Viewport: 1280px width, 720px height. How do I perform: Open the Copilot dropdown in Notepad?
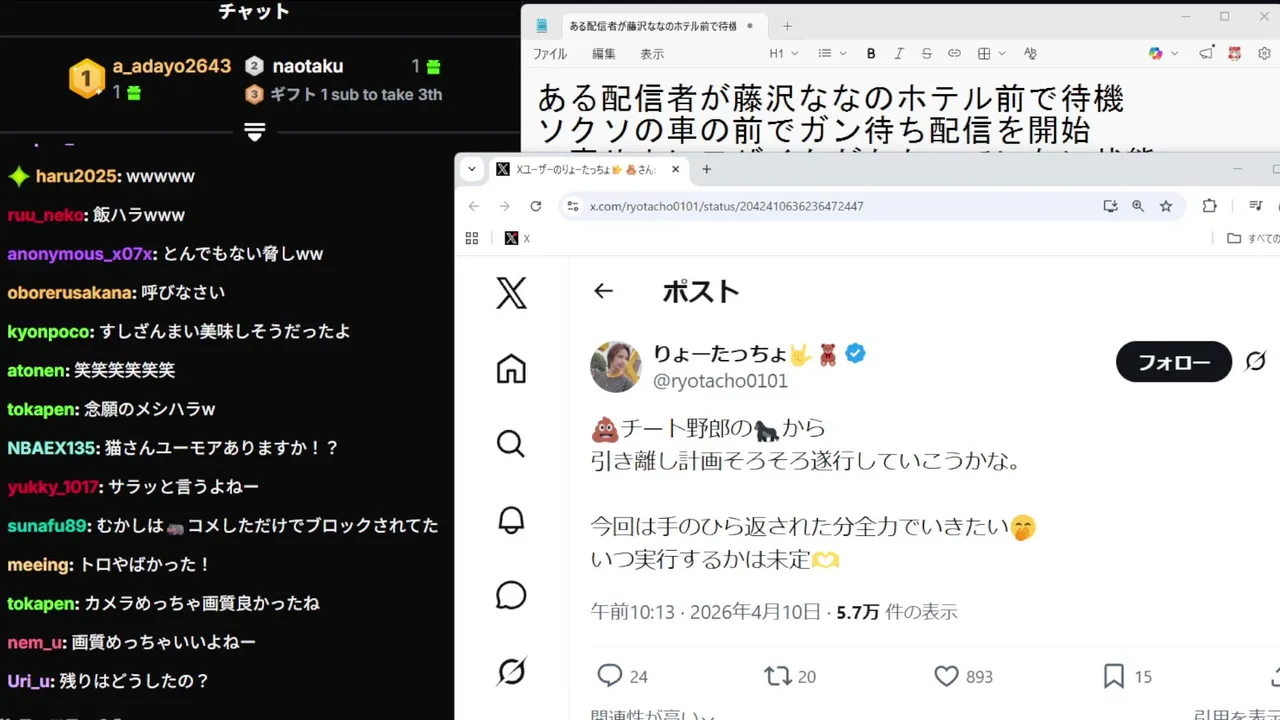click(1163, 54)
